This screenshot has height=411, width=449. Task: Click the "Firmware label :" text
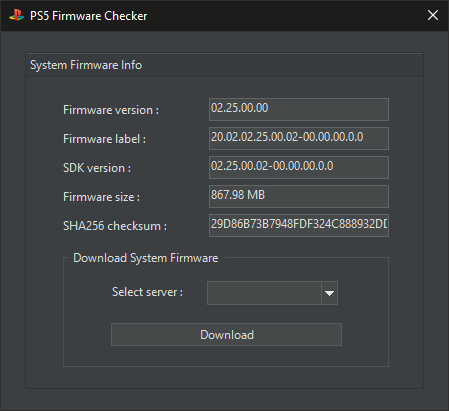104,139
